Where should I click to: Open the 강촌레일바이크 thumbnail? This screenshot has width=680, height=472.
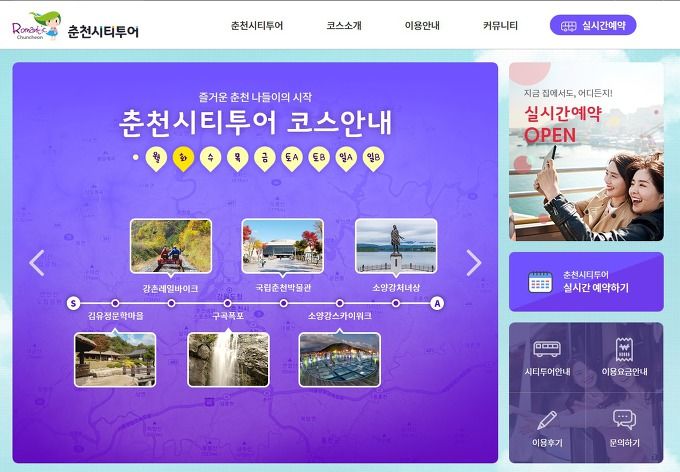pyautogui.click(x=171, y=246)
